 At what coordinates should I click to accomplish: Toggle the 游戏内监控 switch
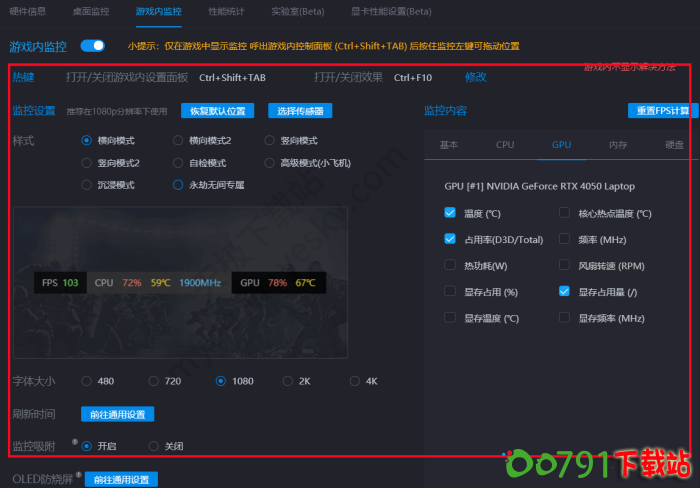93,45
